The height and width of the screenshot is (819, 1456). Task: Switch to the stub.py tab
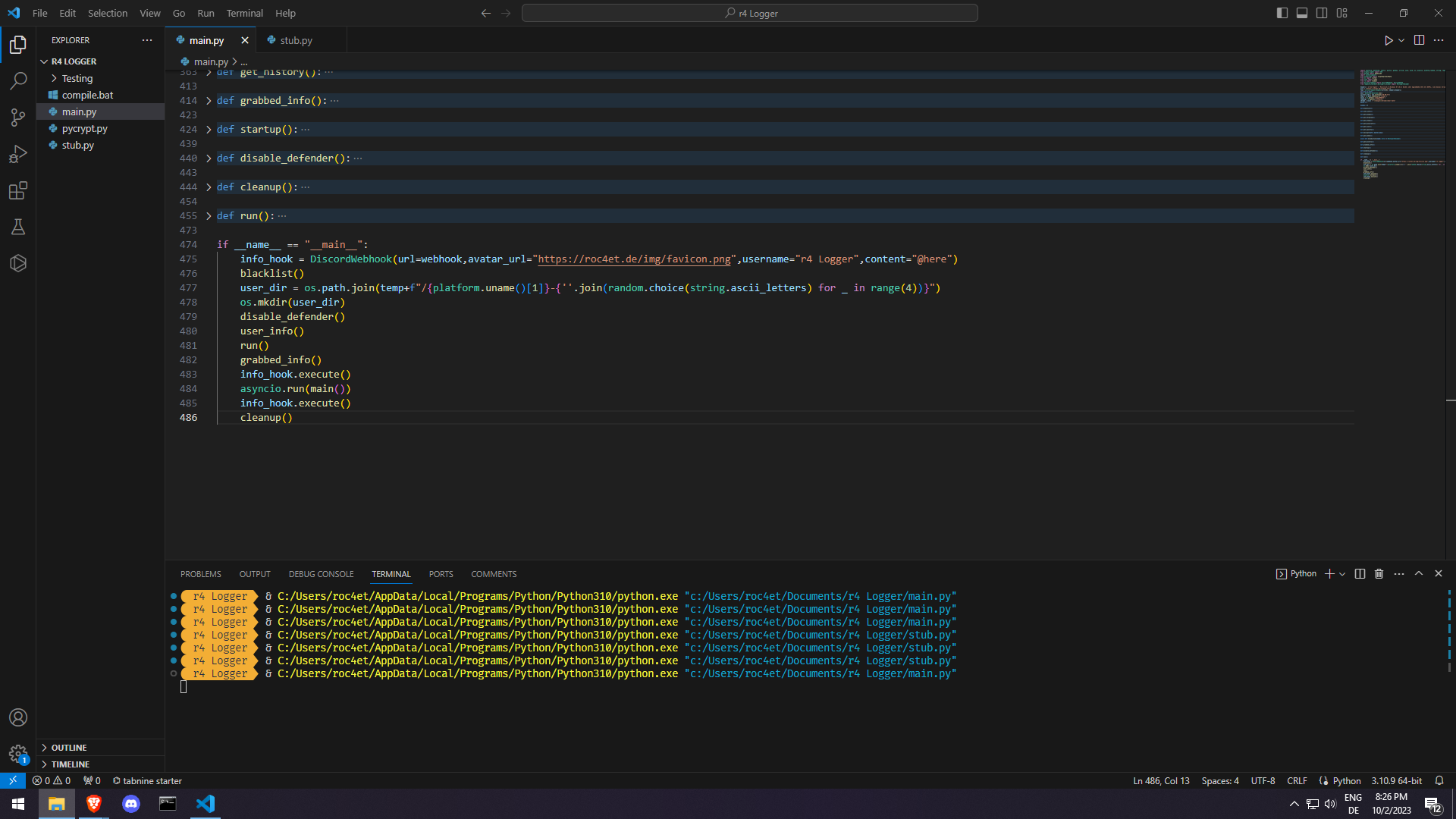tap(296, 40)
